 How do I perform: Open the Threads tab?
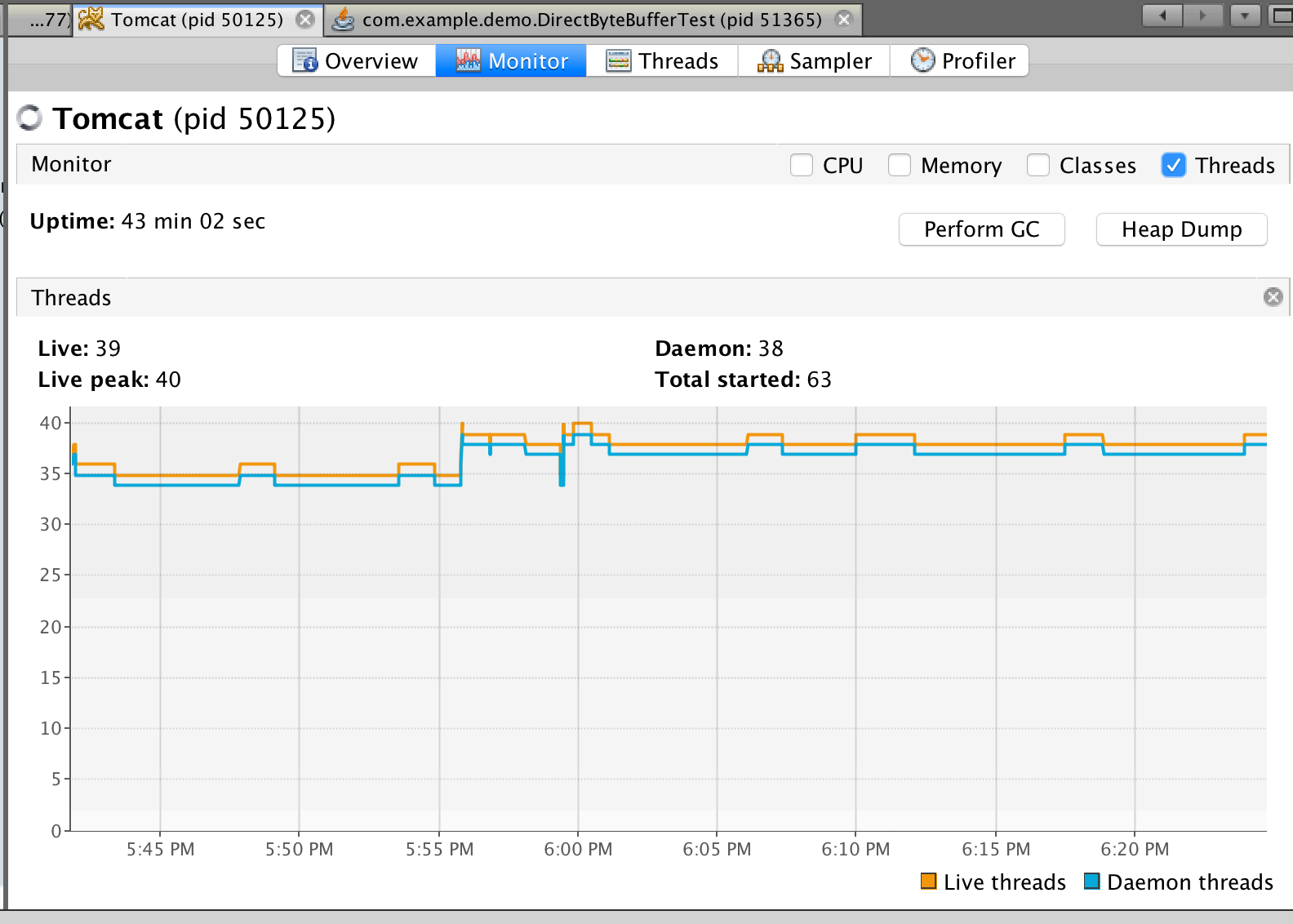pos(662,60)
